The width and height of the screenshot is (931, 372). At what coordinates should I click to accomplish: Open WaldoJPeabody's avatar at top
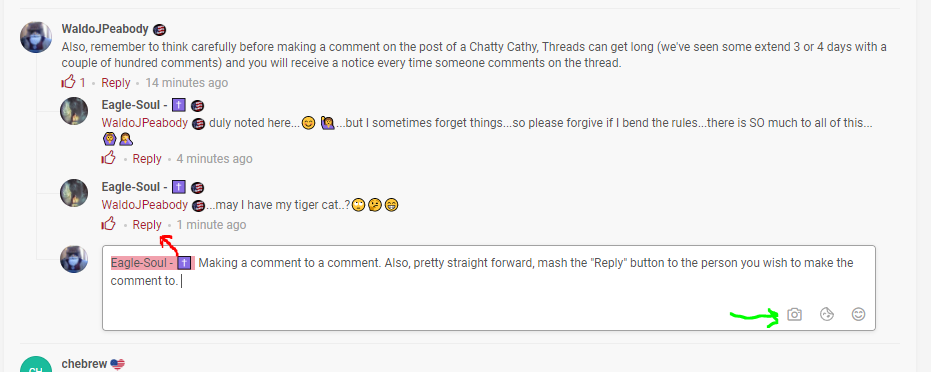(x=36, y=37)
